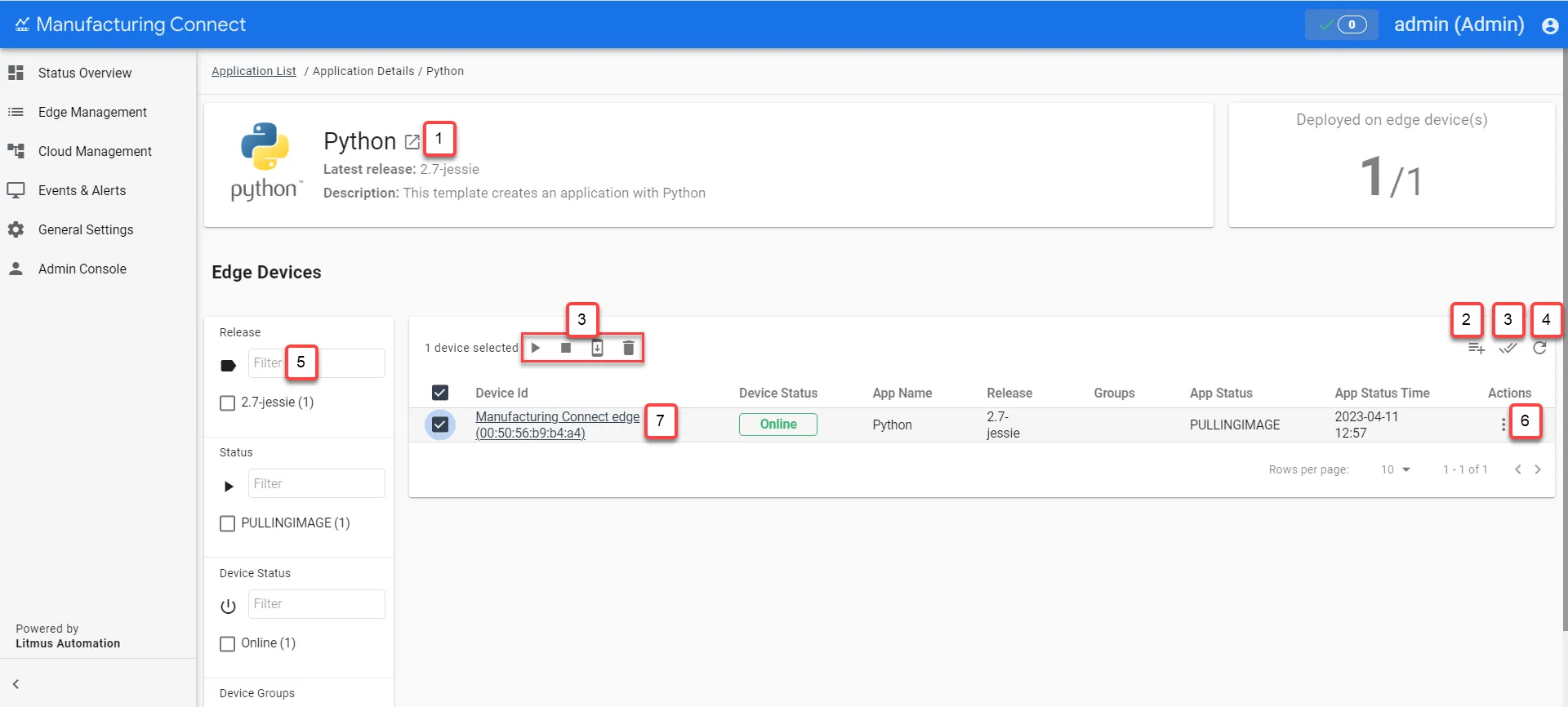Click the Device Id column header
The image size is (1568, 707).
point(501,393)
